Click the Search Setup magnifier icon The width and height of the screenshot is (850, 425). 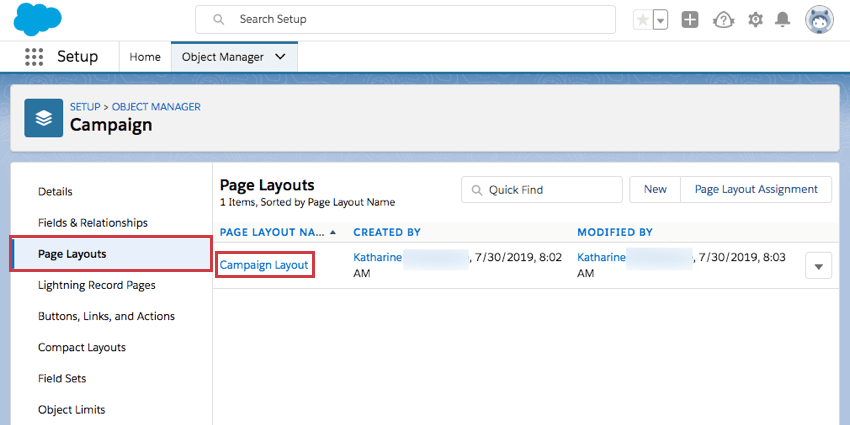(218, 20)
